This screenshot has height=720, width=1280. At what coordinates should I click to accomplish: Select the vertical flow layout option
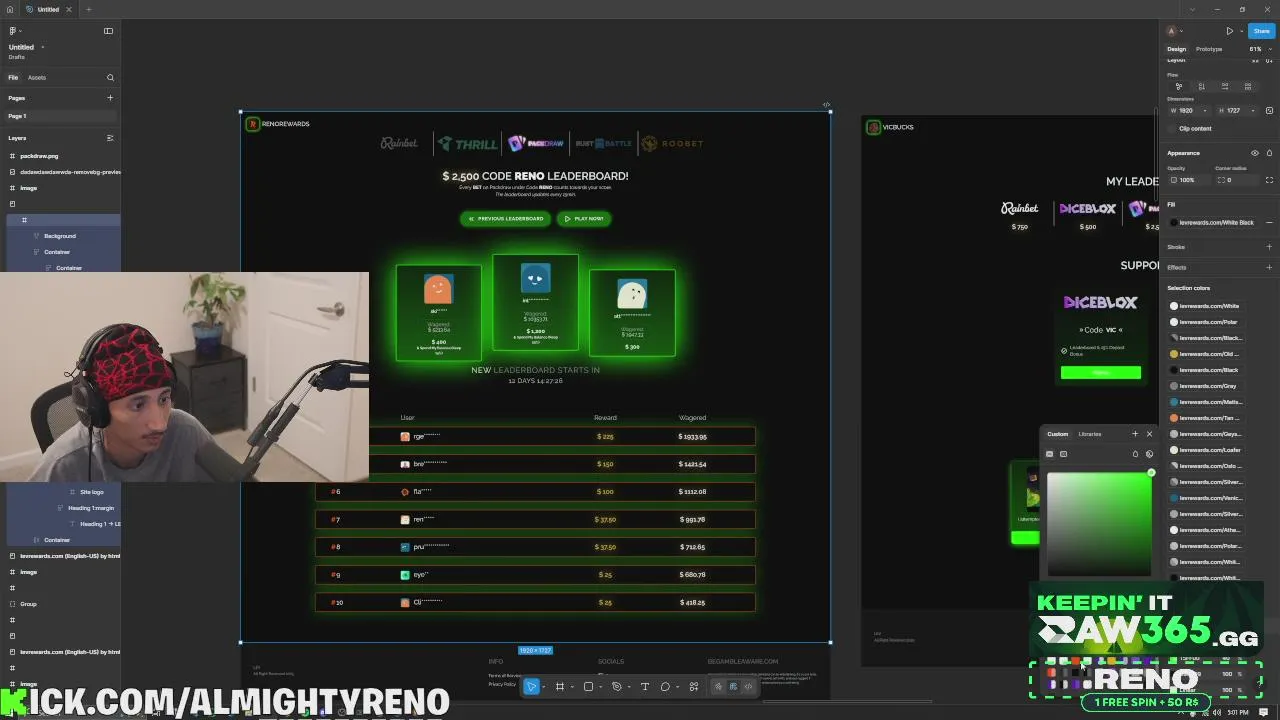pyautogui.click(x=1201, y=86)
